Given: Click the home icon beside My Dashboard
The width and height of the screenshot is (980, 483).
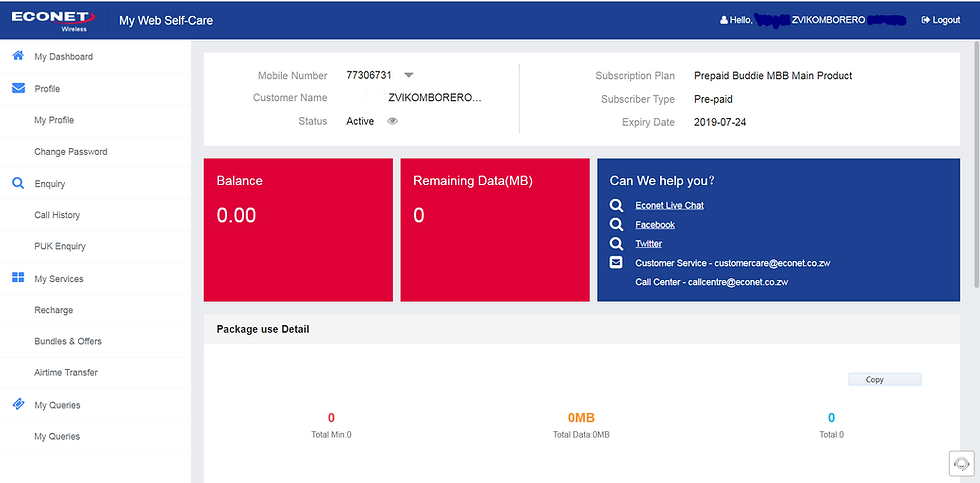Looking at the screenshot, I should (18, 56).
